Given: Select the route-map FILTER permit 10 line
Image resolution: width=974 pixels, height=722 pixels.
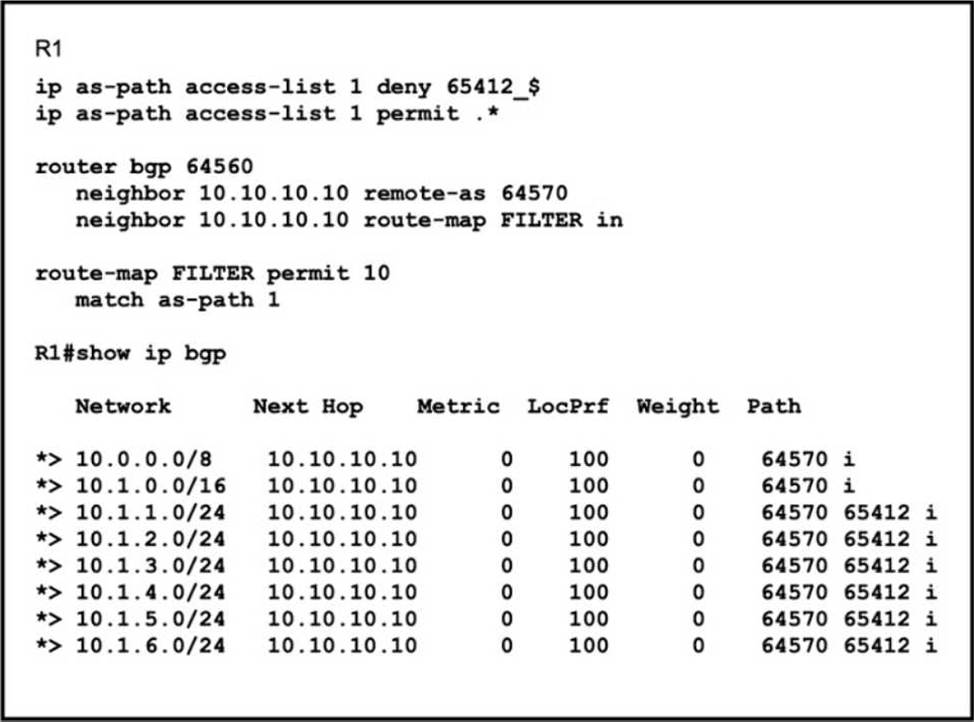Looking at the screenshot, I should click(212, 273).
